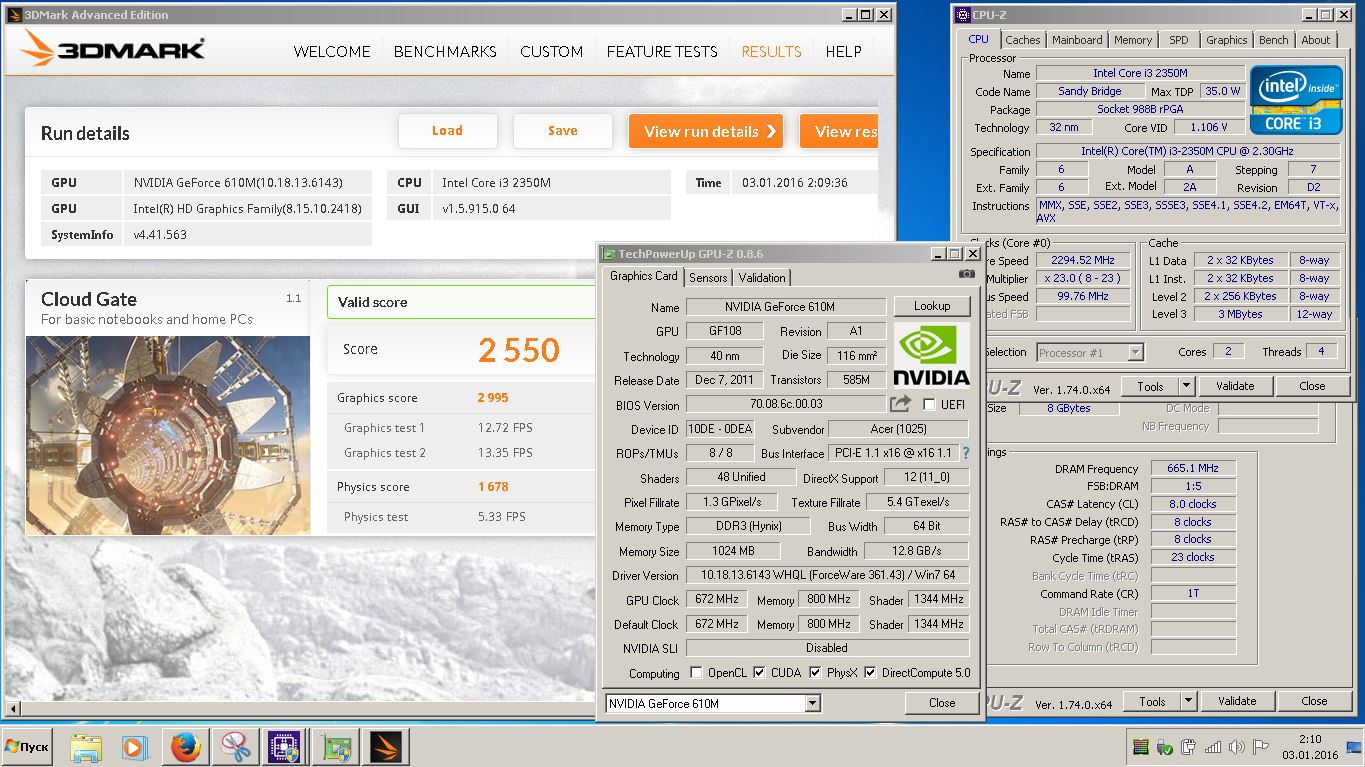This screenshot has height=767, width=1365.
Task: Toggle the OpenCL checkbox
Action: coord(696,673)
